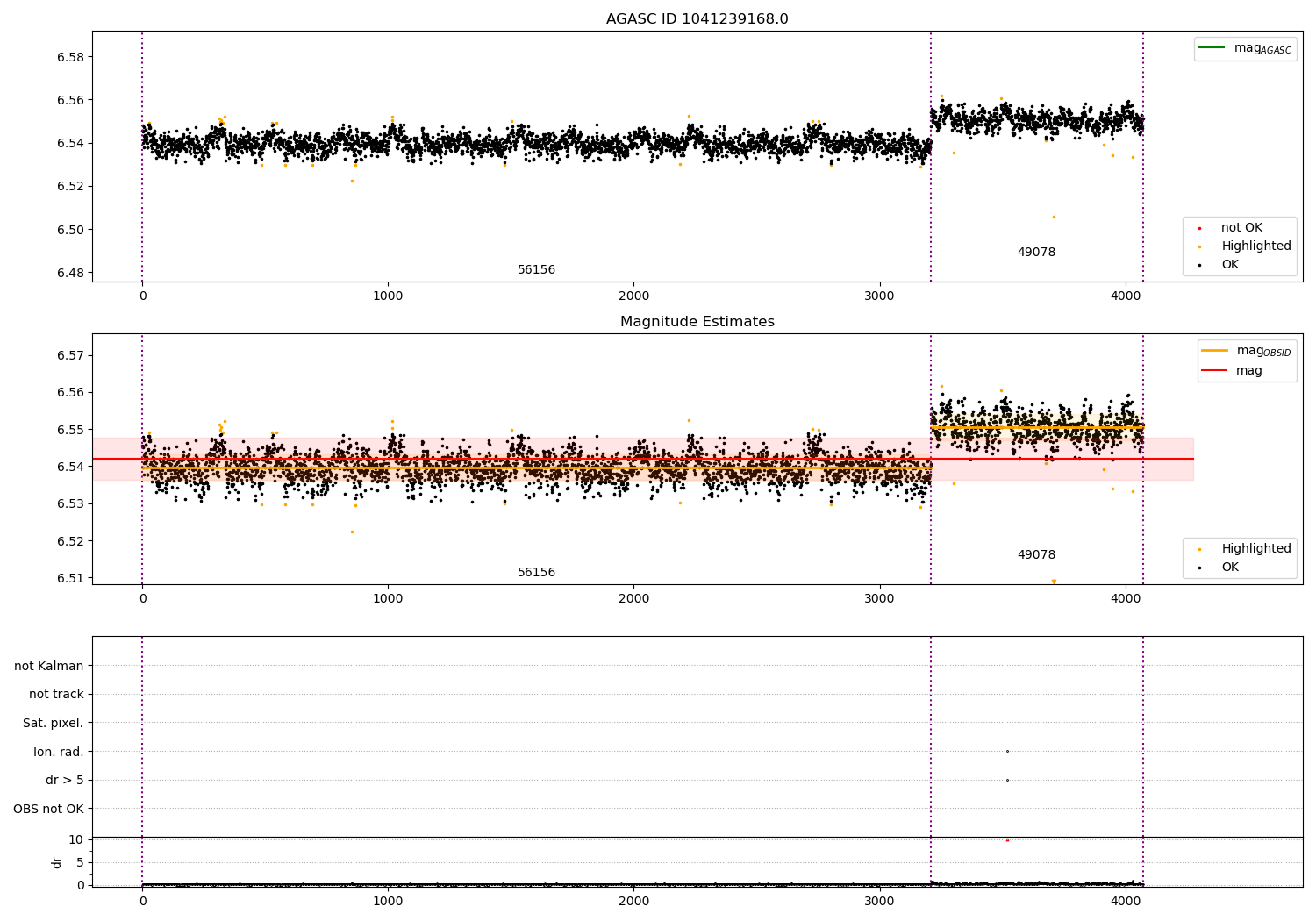This screenshot has height=921, width=1316.
Task: Click the low orange outlier point near 6.505 in the top plot
Action: point(1054,217)
